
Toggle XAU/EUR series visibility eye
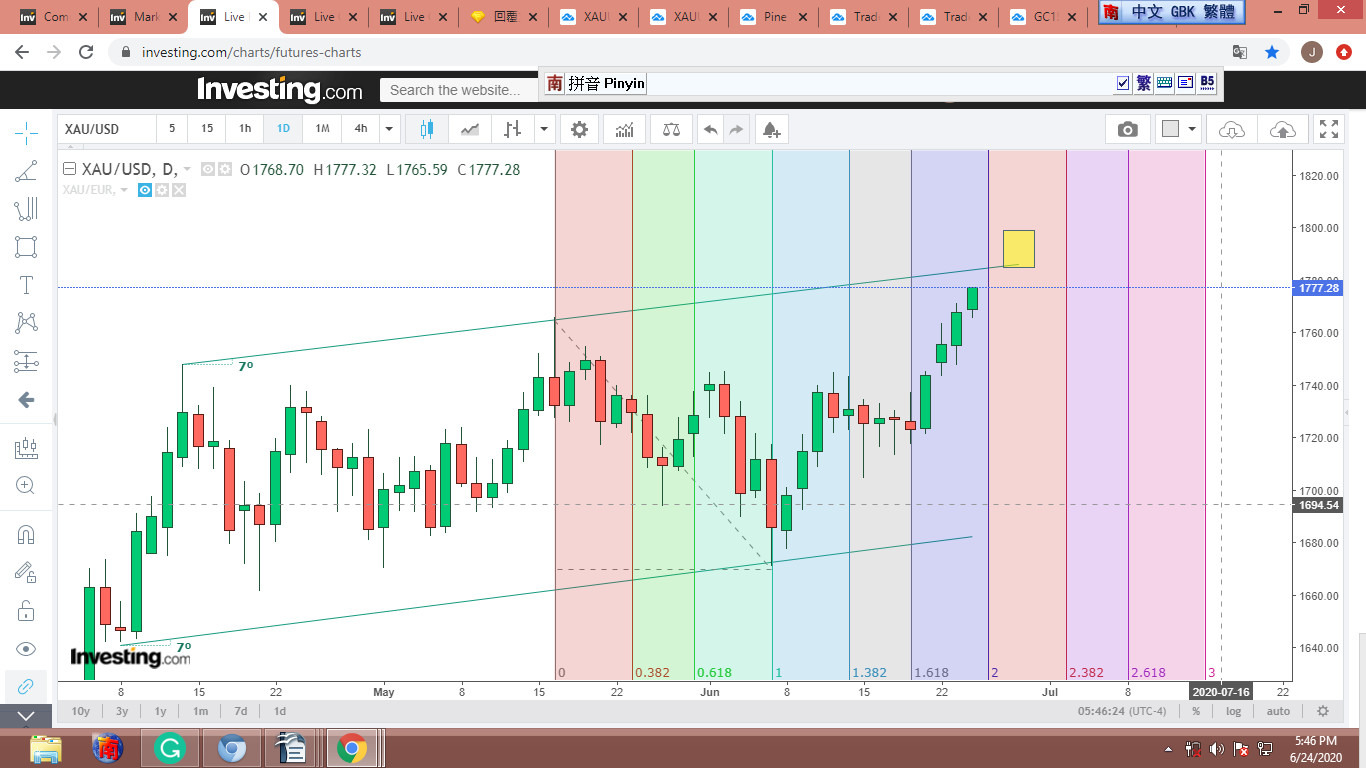coord(145,190)
